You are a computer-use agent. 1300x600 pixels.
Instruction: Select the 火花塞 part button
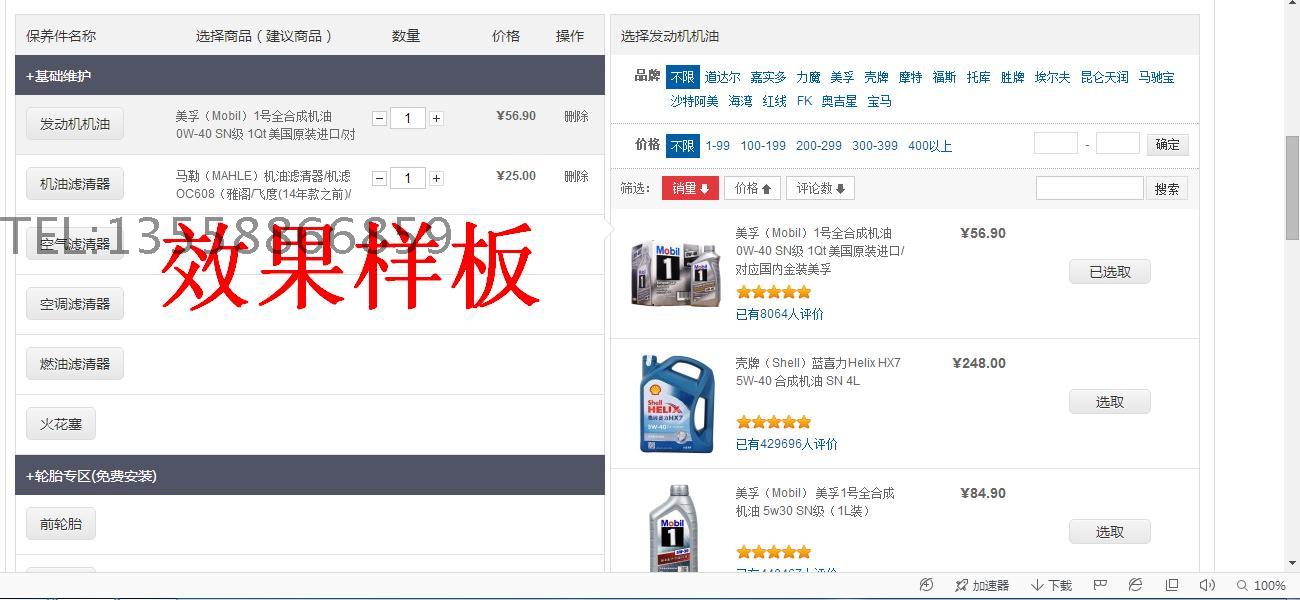(x=61, y=424)
